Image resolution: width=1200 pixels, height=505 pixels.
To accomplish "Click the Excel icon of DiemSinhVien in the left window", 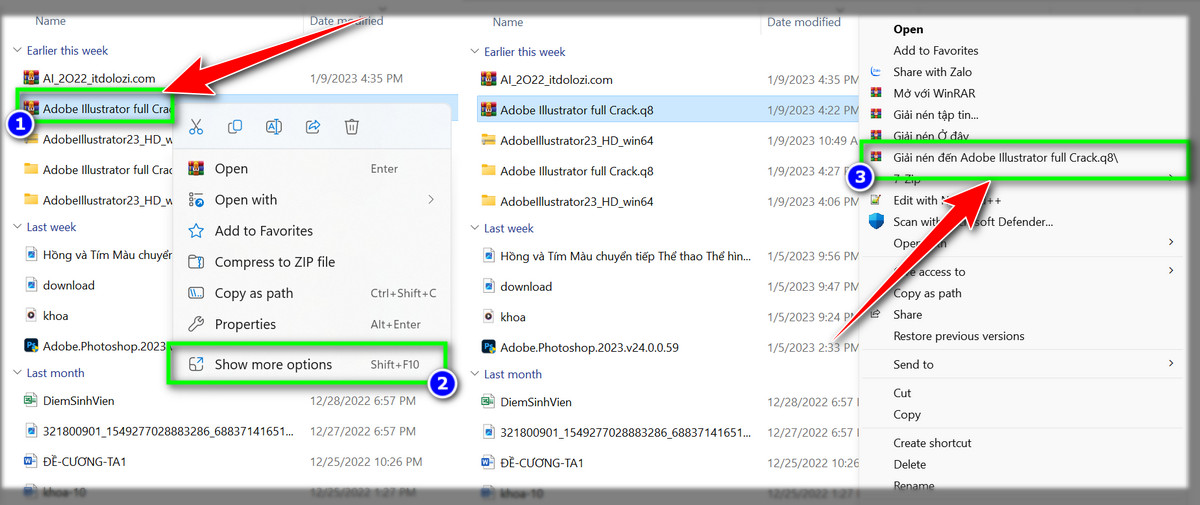I will [x=30, y=401].
